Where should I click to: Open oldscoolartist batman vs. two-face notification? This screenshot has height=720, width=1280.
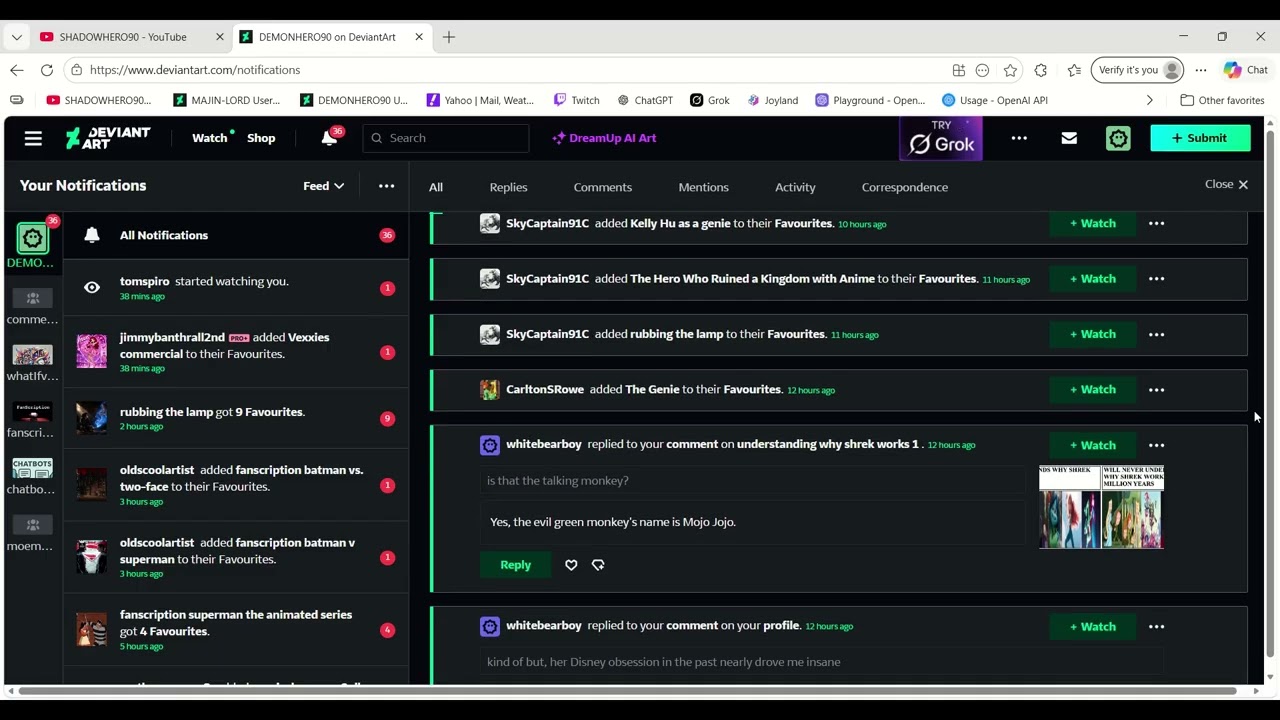(x=236, y=485)
